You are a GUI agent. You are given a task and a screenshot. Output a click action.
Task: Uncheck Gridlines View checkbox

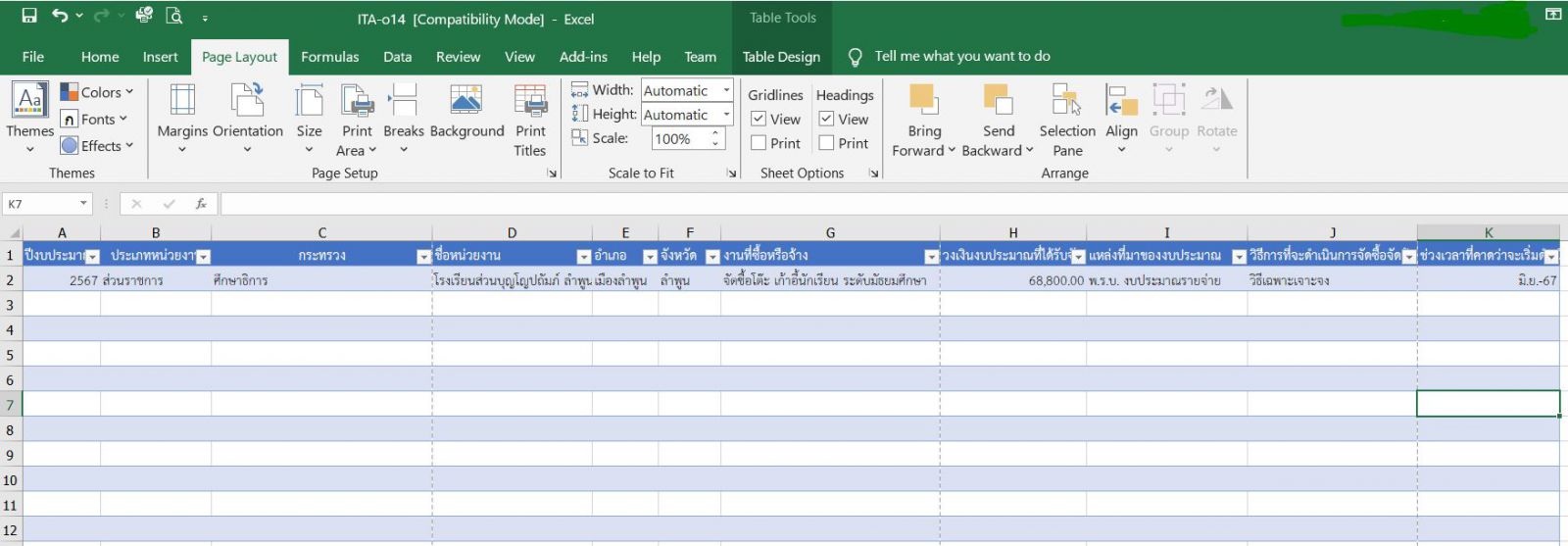[759, 119]
